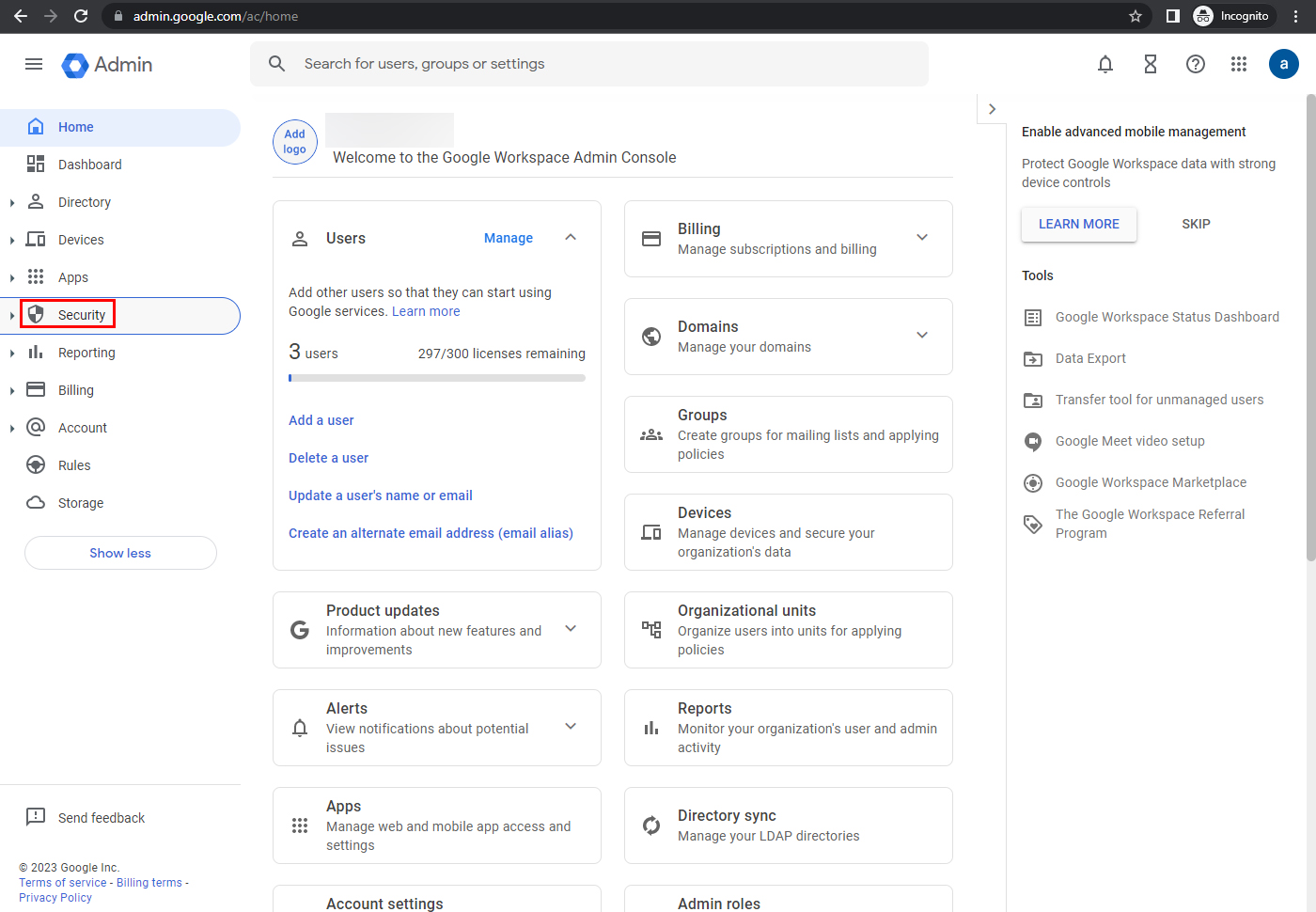Click the Show less button

[x=120, y=553]
